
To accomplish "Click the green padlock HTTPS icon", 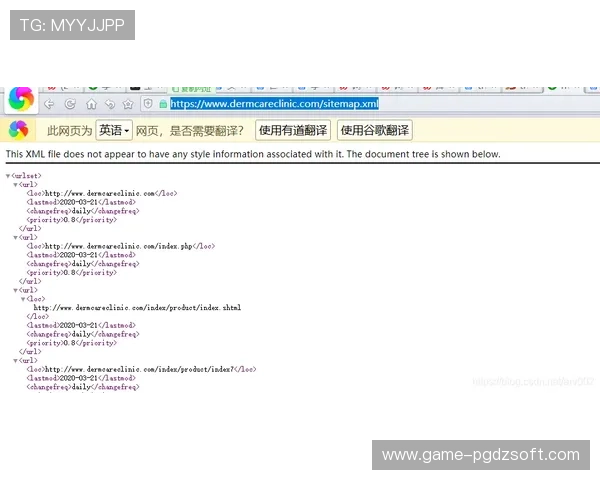I will pos(163,103).
